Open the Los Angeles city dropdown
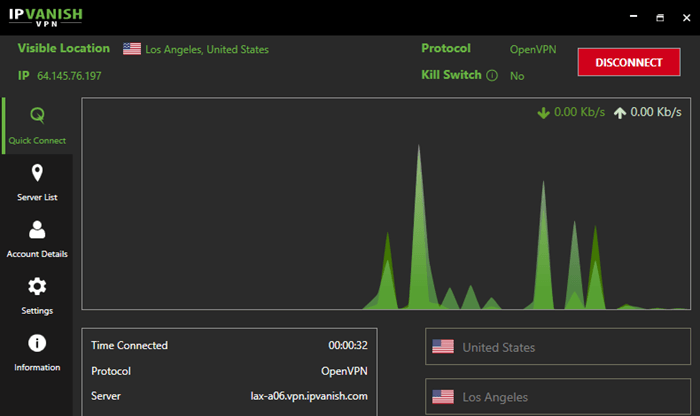 click(x=558, y=396)
